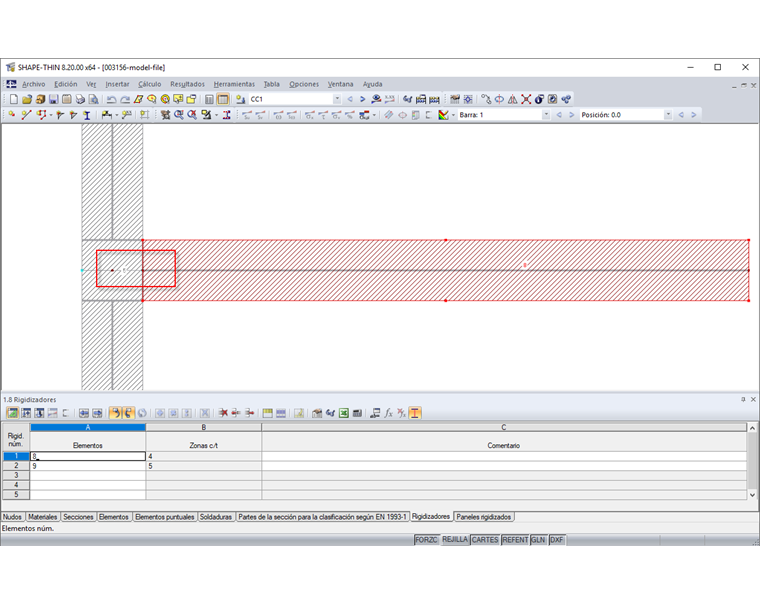760x605 pixels.
Task: Open the Archivo menu
Action: pos(33,84)
